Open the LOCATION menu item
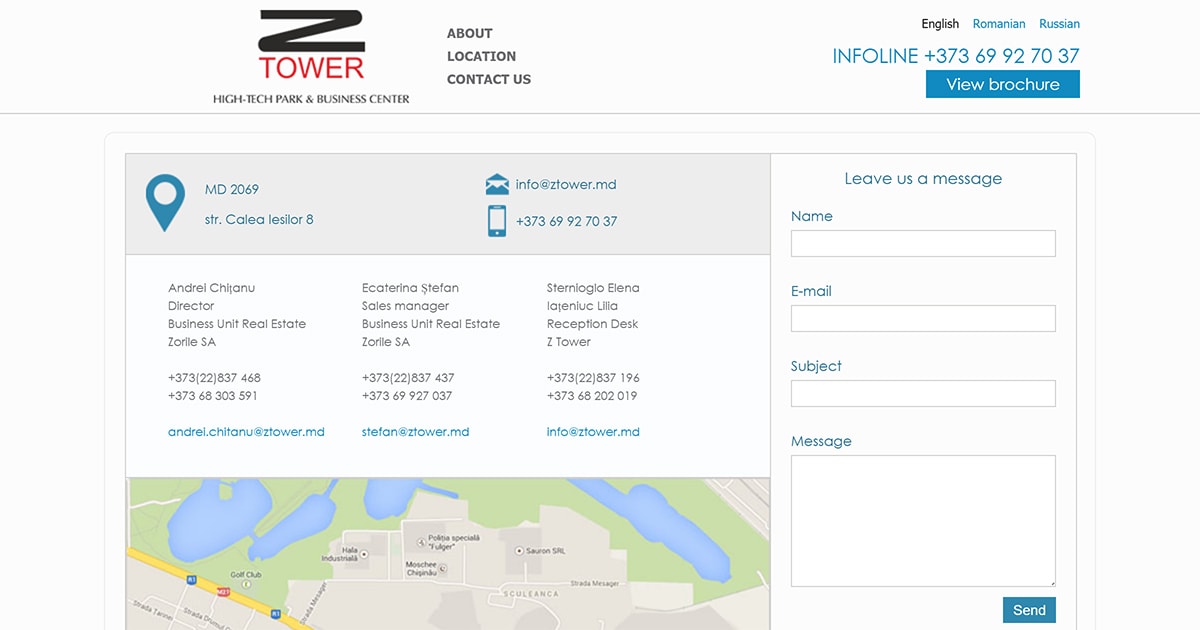1200x630 pixels. coord(481,56)
